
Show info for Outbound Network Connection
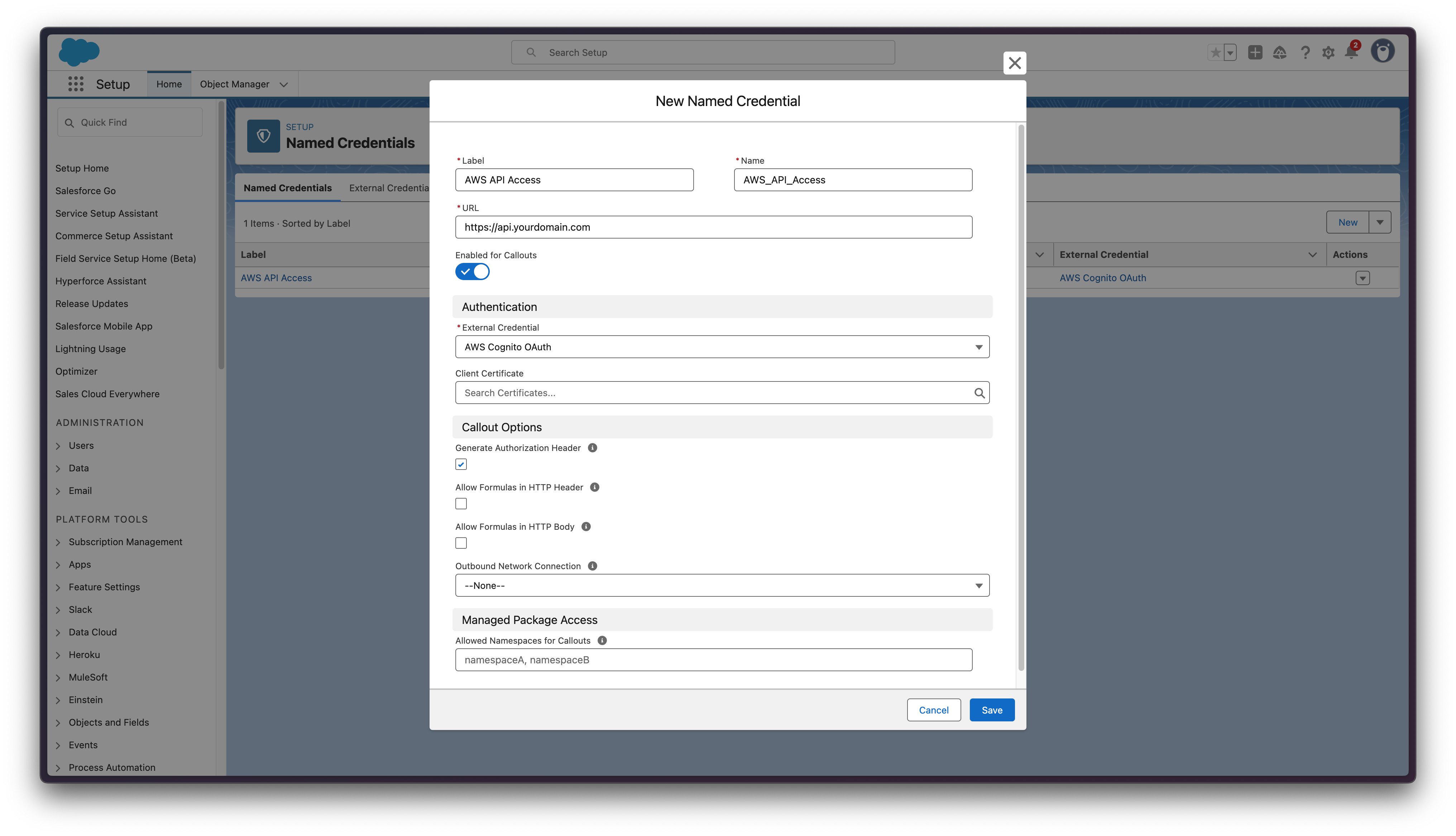click(x=593, y=566)
